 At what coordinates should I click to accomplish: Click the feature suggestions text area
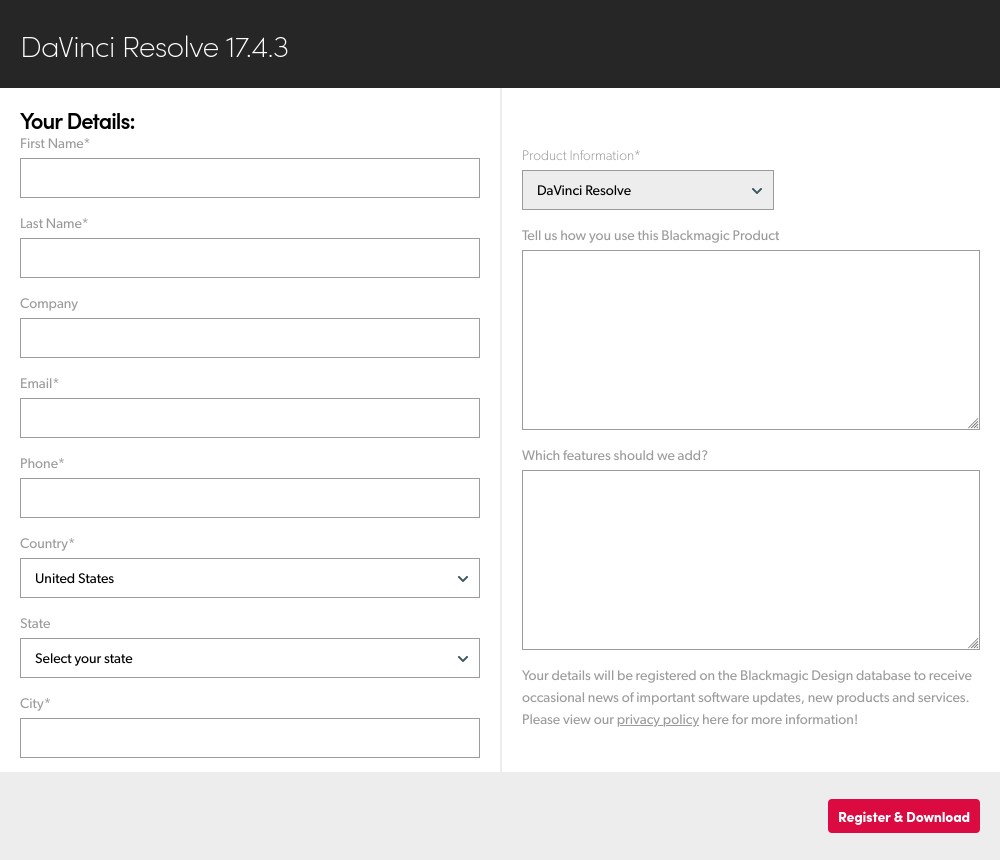coord(751,559)
